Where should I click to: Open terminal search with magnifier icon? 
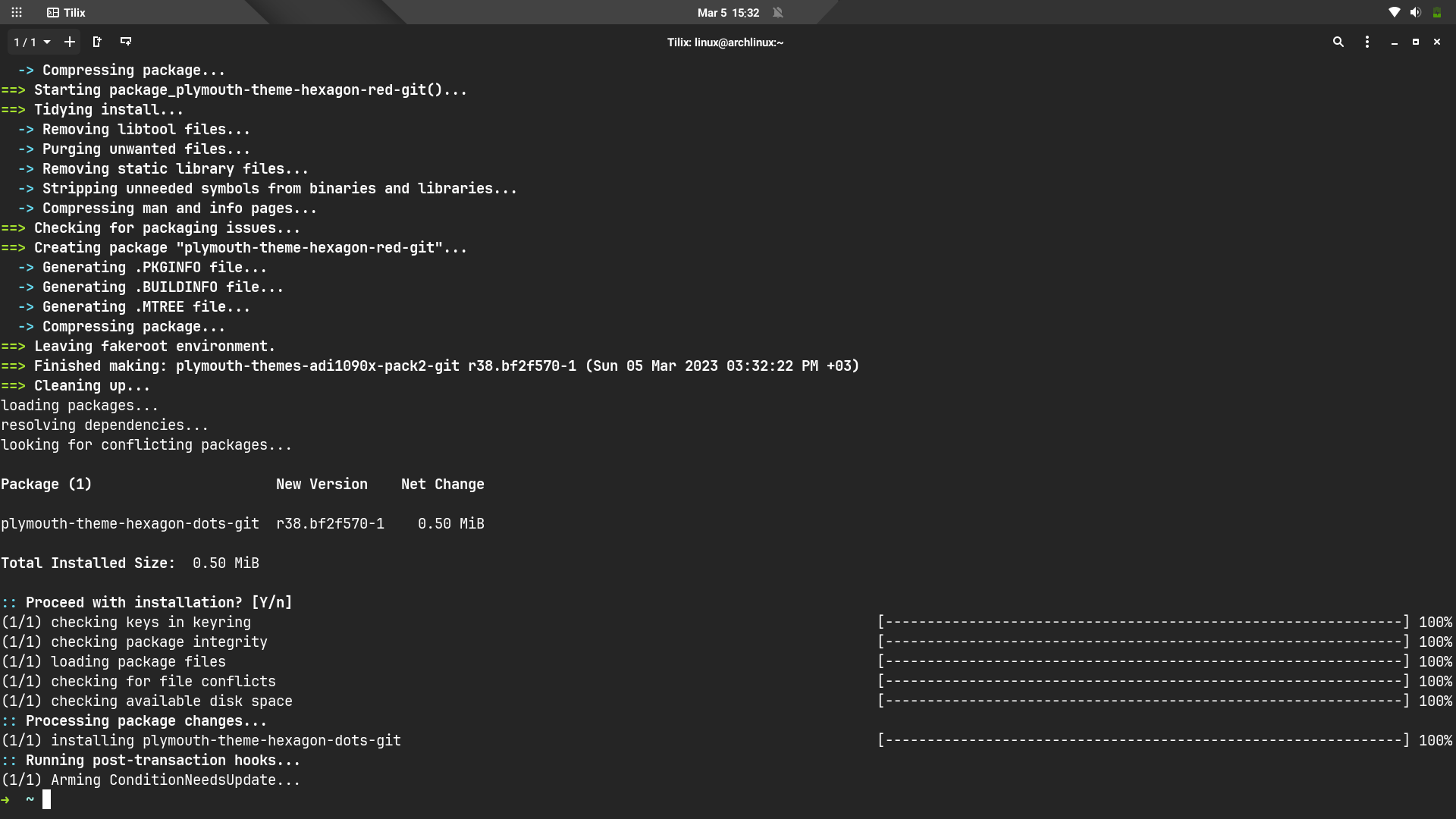click(1338, 42)
